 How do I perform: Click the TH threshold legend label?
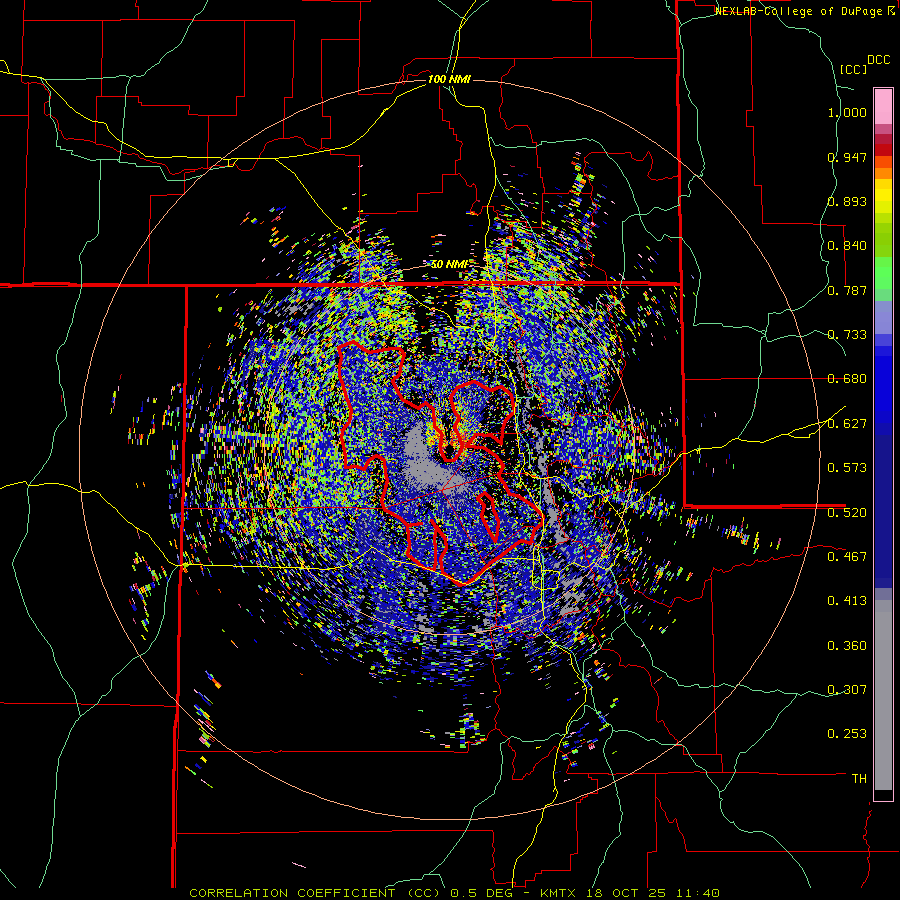point(859,779)
